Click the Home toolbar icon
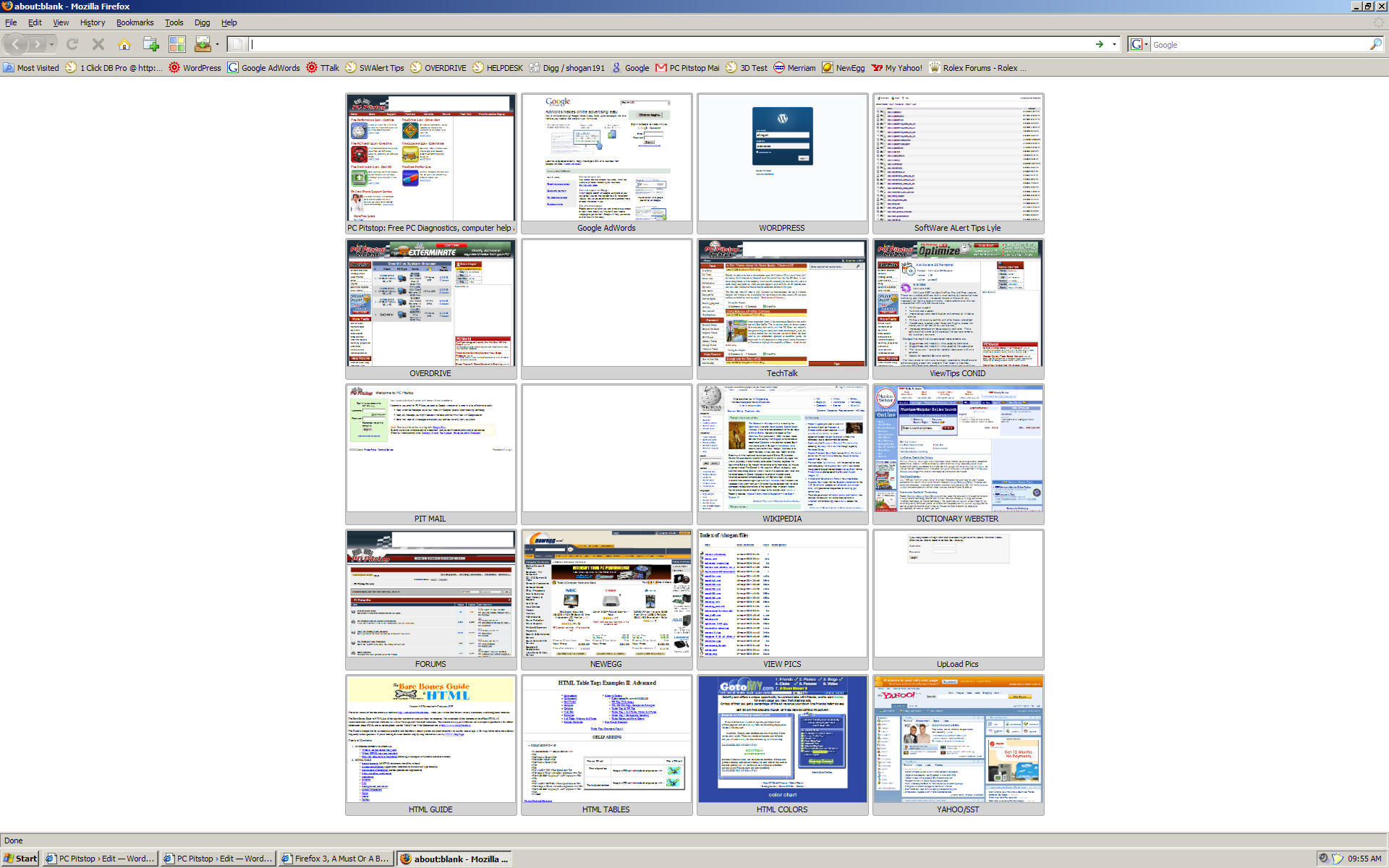 (124, 45)
